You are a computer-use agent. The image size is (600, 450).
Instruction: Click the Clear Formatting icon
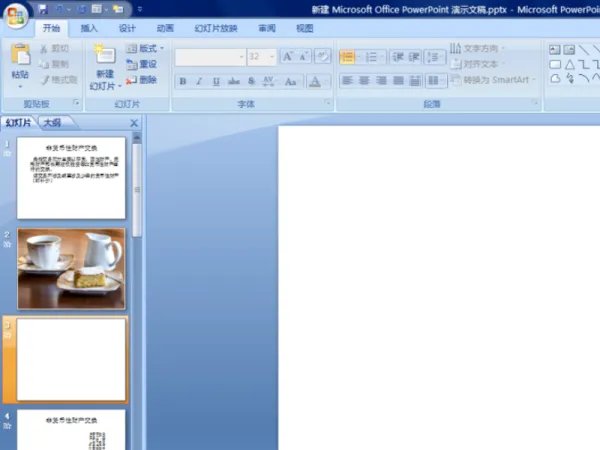[x=324, y=57]
